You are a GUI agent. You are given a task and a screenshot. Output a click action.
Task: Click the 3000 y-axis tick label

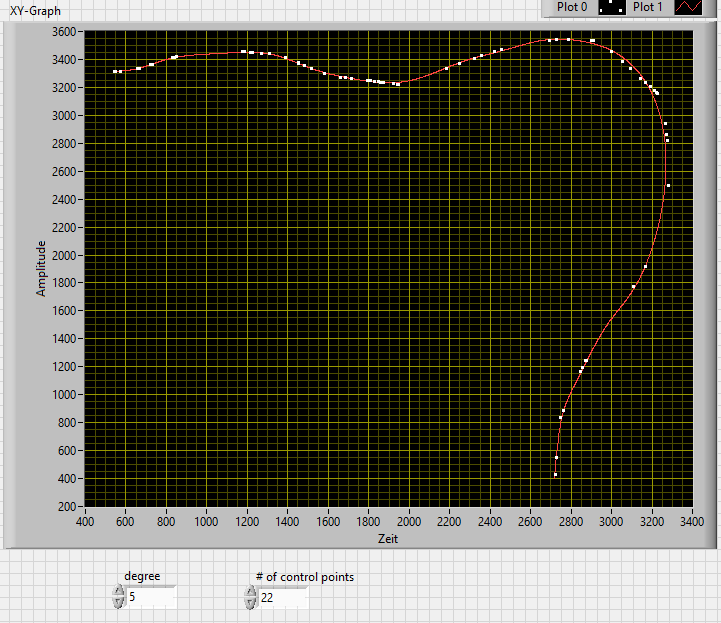pyautogui.click(x=64, y=115)
